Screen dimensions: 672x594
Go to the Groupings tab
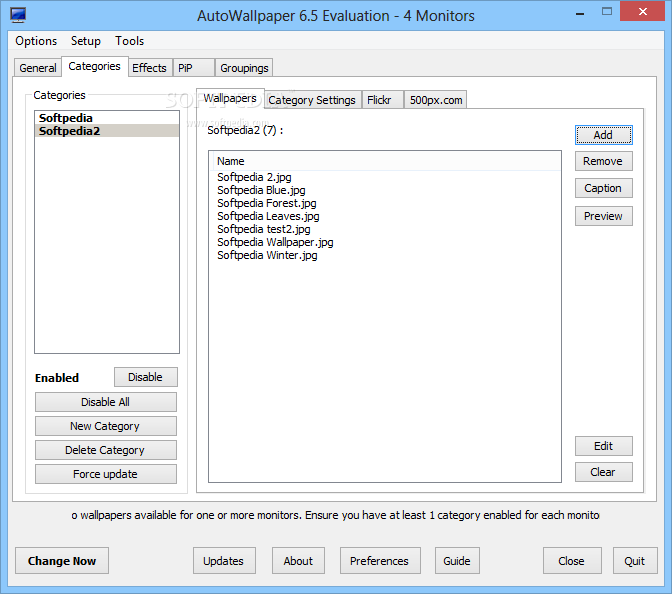244,68
